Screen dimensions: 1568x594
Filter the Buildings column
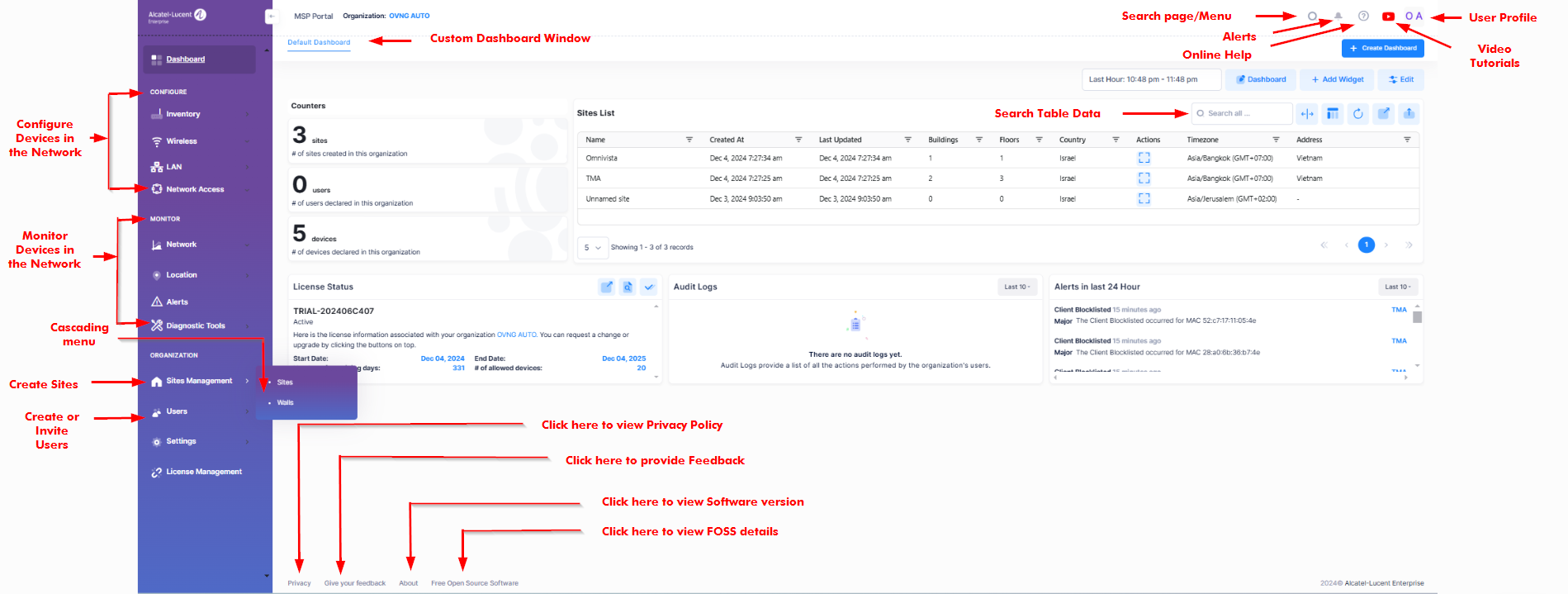979,140
